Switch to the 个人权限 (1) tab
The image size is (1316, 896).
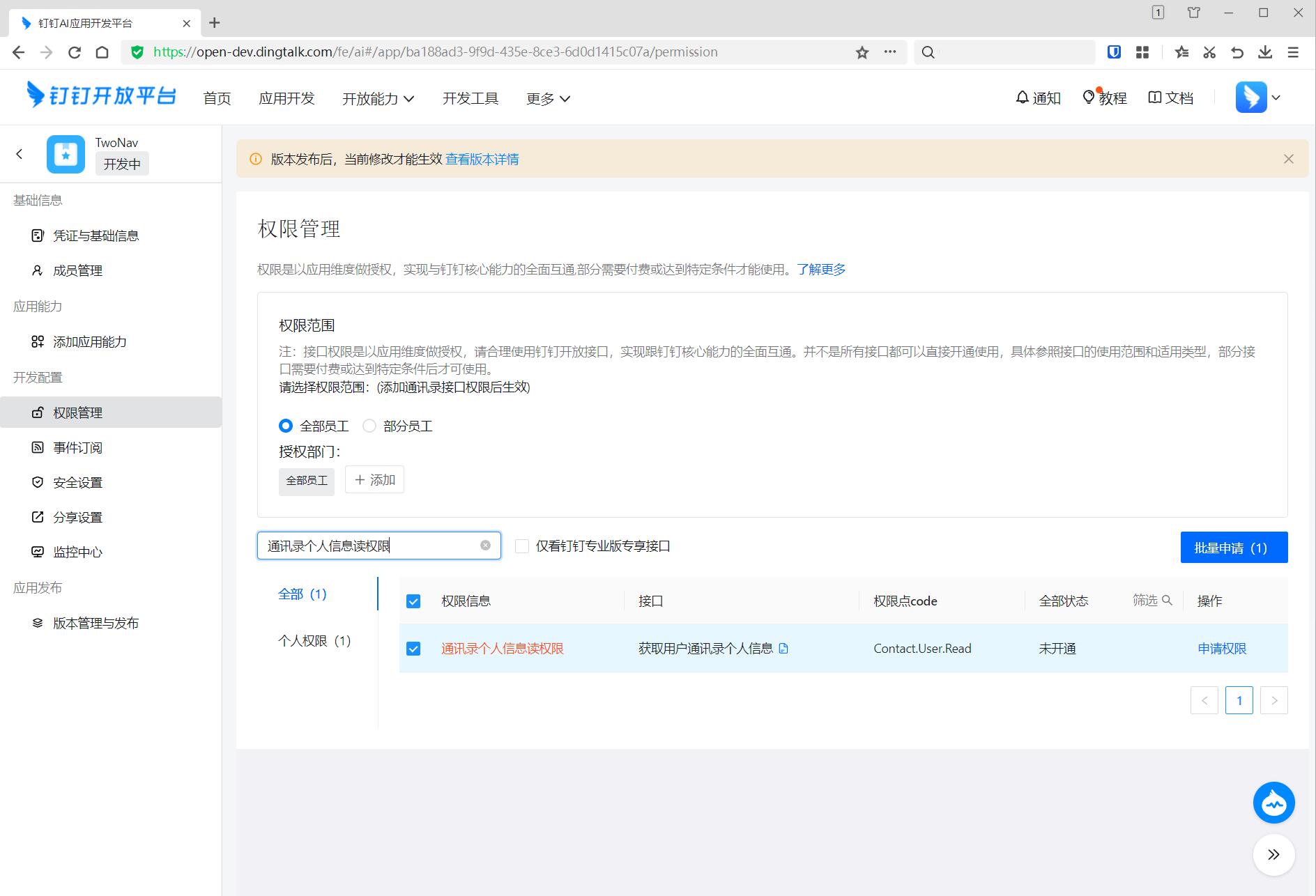click(314, 640)
